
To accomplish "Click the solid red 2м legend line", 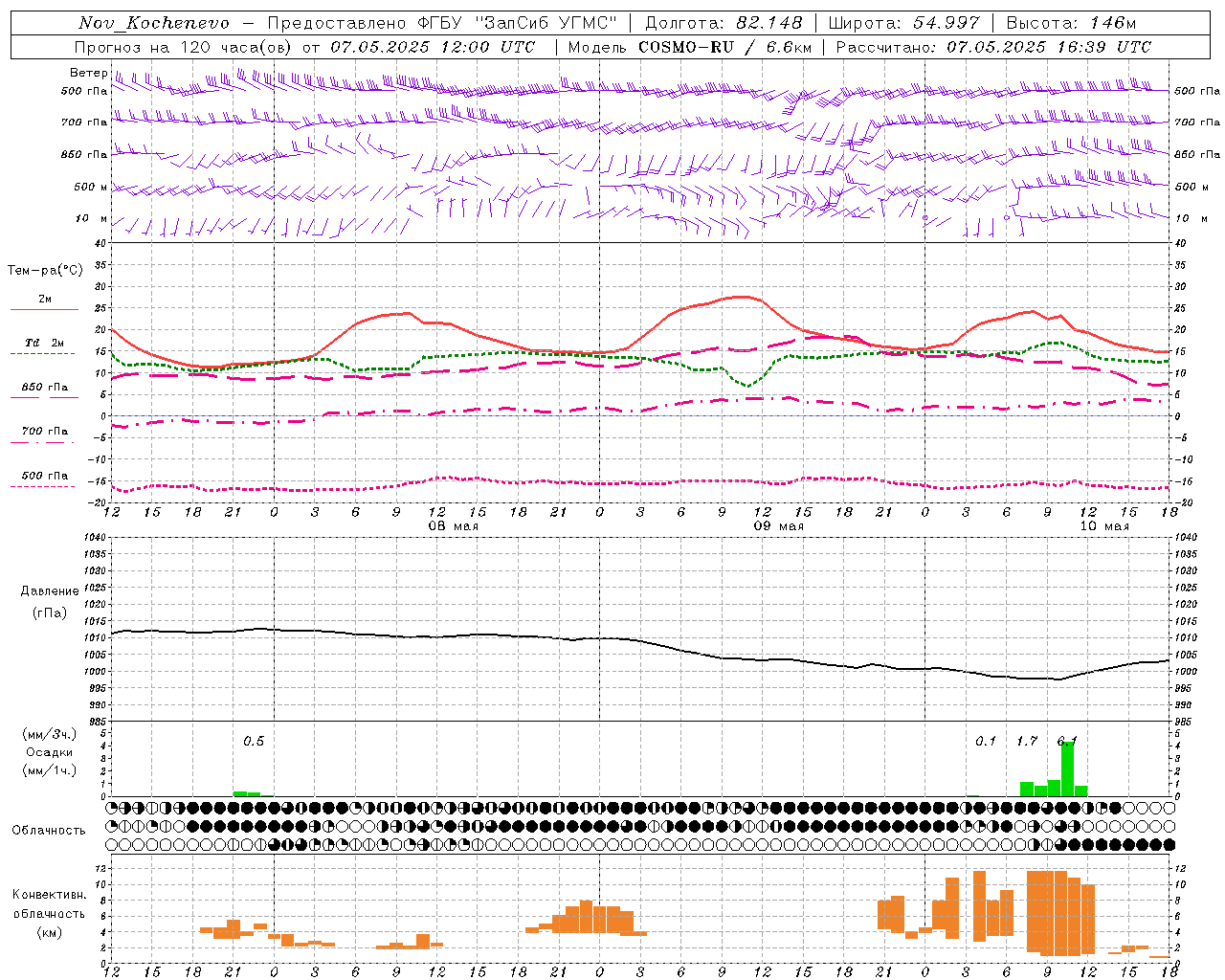I will (44, 309).
